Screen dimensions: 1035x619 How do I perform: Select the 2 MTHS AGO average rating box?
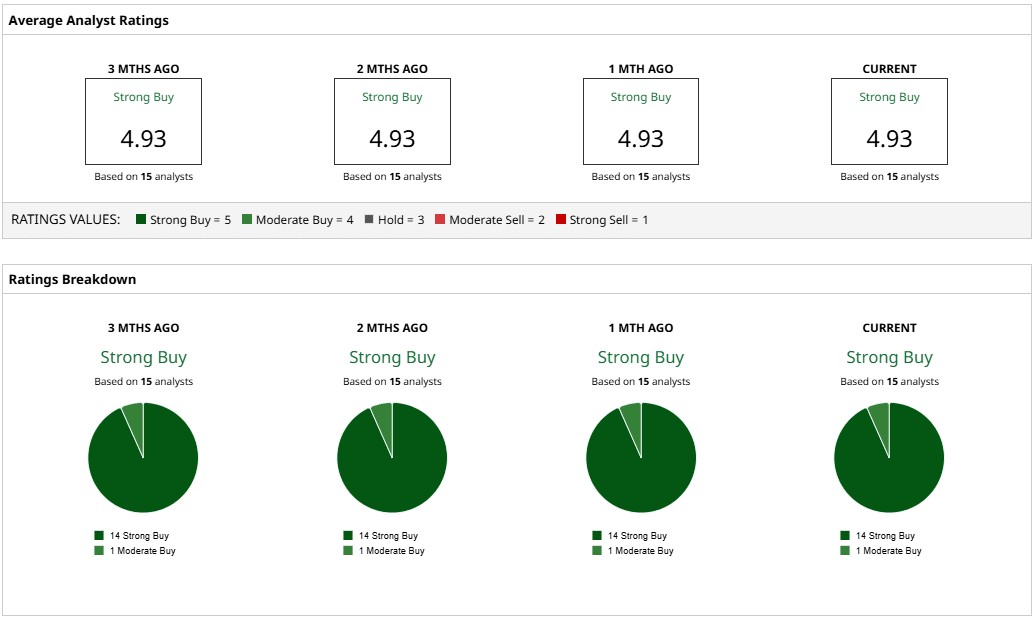point(392,122)
